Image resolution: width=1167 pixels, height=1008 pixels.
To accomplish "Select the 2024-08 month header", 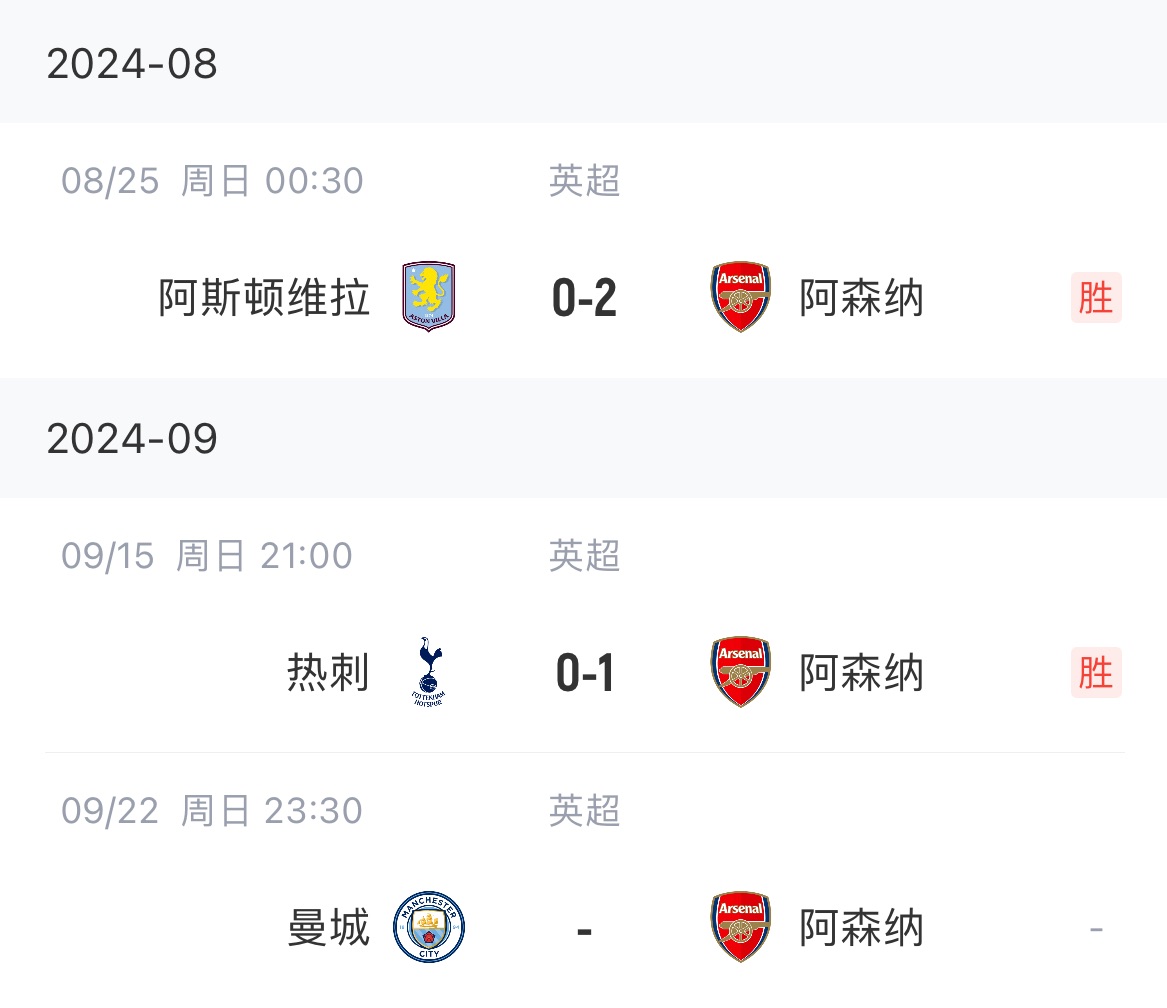I will click(x=132, y=64).
